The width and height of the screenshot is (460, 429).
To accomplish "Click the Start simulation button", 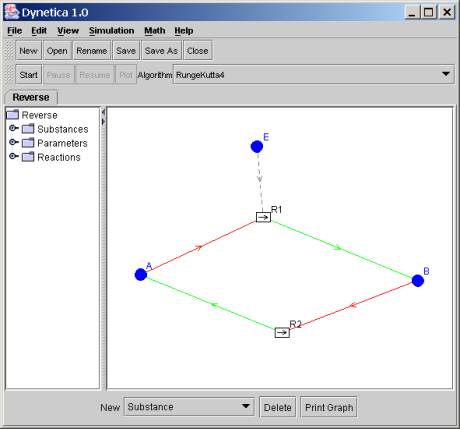I will (x=28, y=75).
